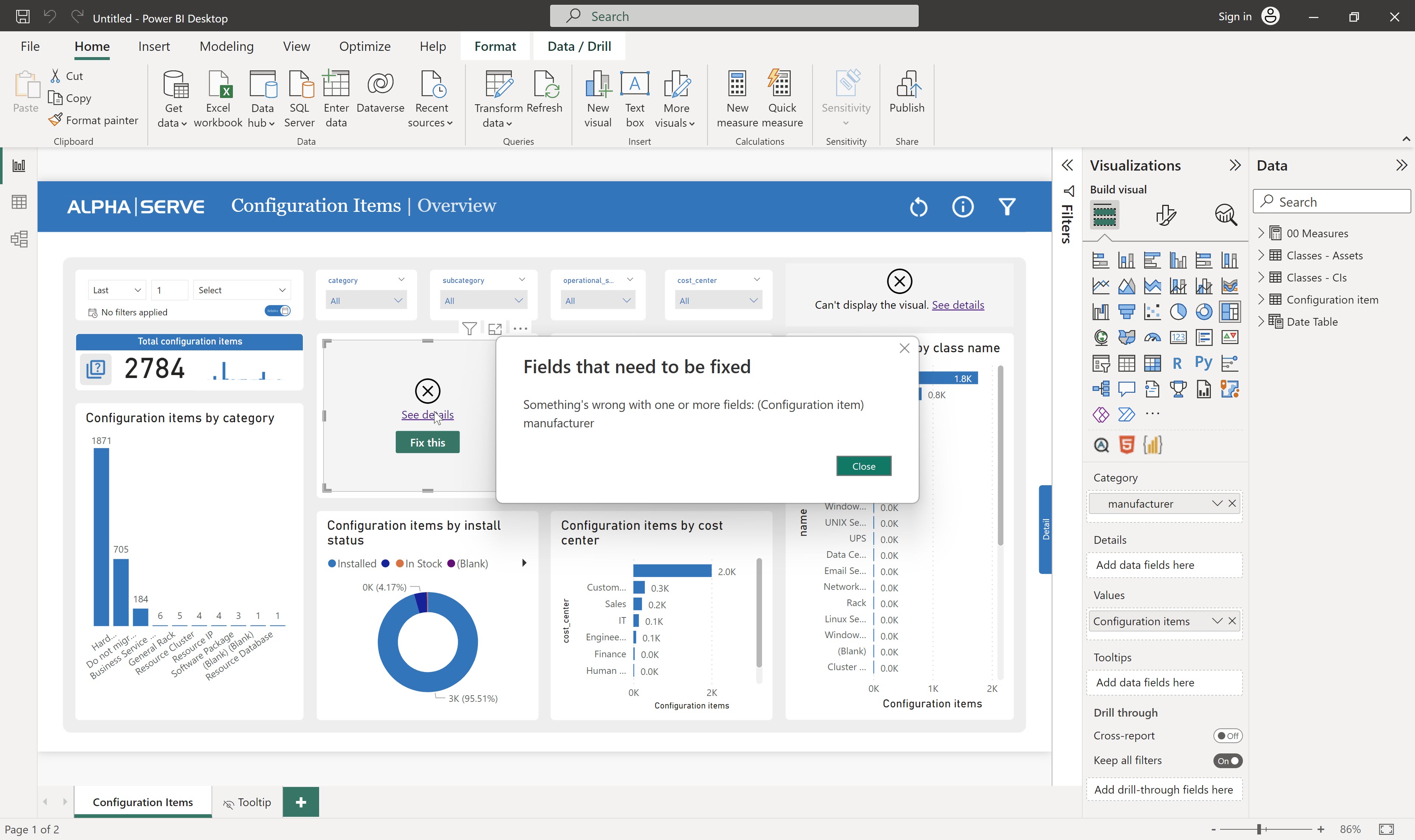Open the Modeling ribbon tab
Viewport: 1415px width, 840px height.
tap(226, 46)
